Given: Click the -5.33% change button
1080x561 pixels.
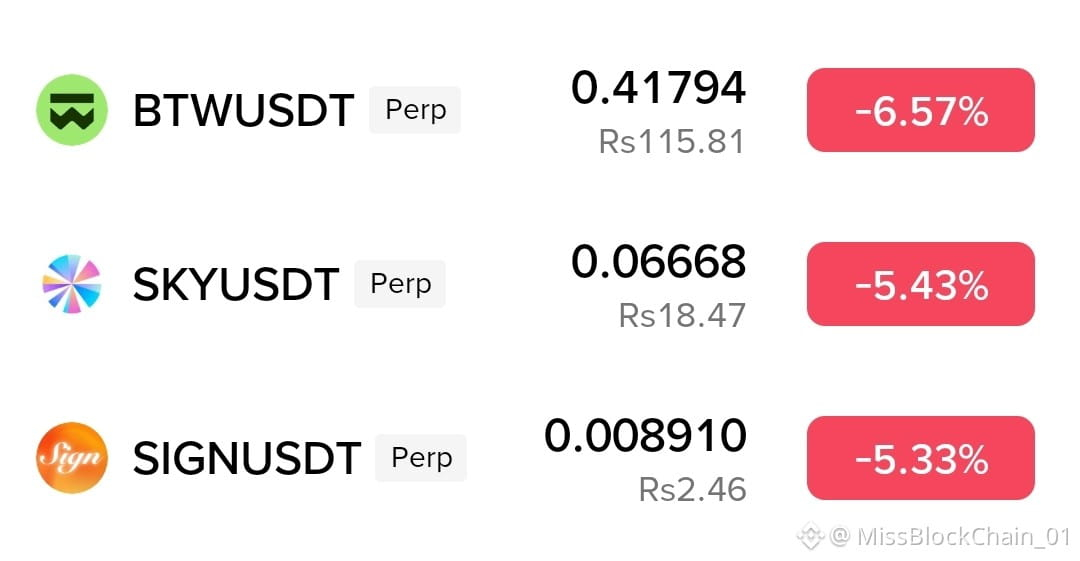Looking at the screenshot, I should coord(921,458).
